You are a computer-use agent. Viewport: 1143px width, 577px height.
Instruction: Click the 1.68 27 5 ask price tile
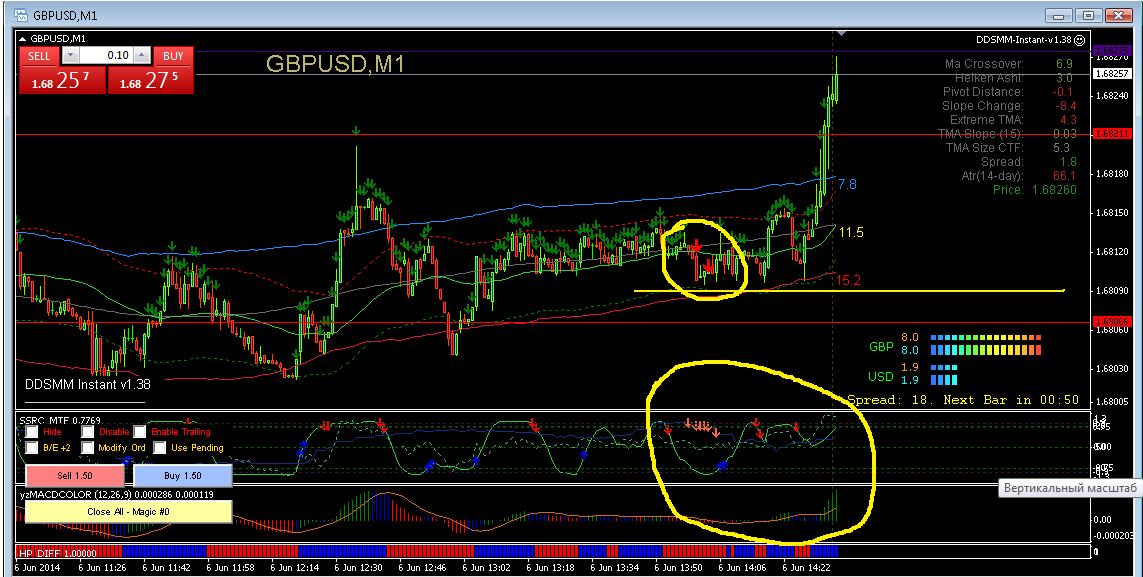(x=150, y=81)
